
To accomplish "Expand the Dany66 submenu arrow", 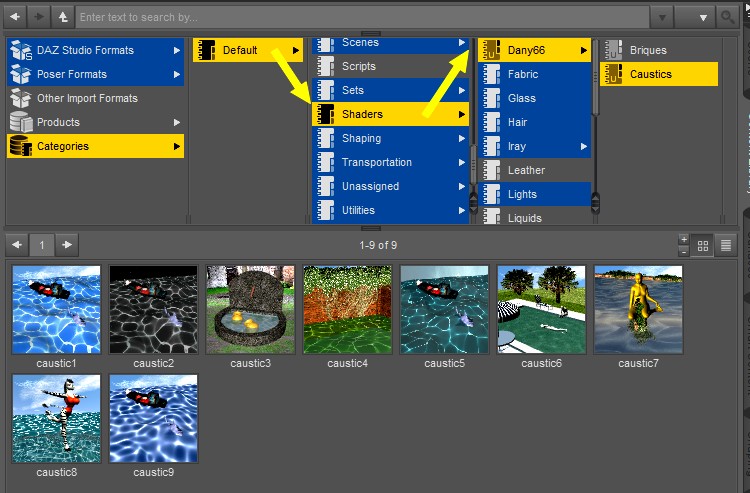I will click(x=584, y=50).
